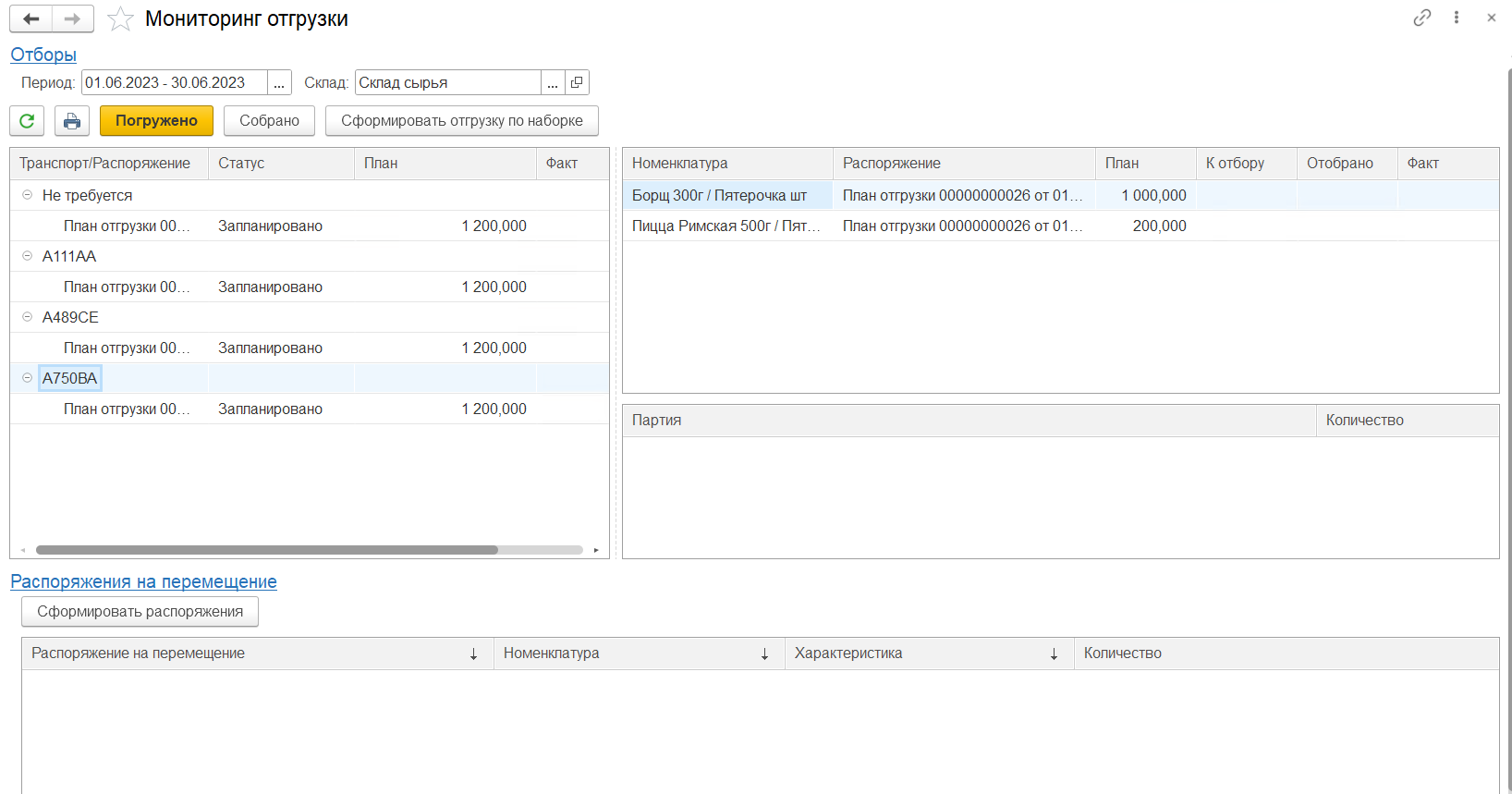Image resolution: width=1512 pixels, height=794 pixels.
Task: Click the back navigation arrow
Action: pyautogui.click(x=30, y=18)
